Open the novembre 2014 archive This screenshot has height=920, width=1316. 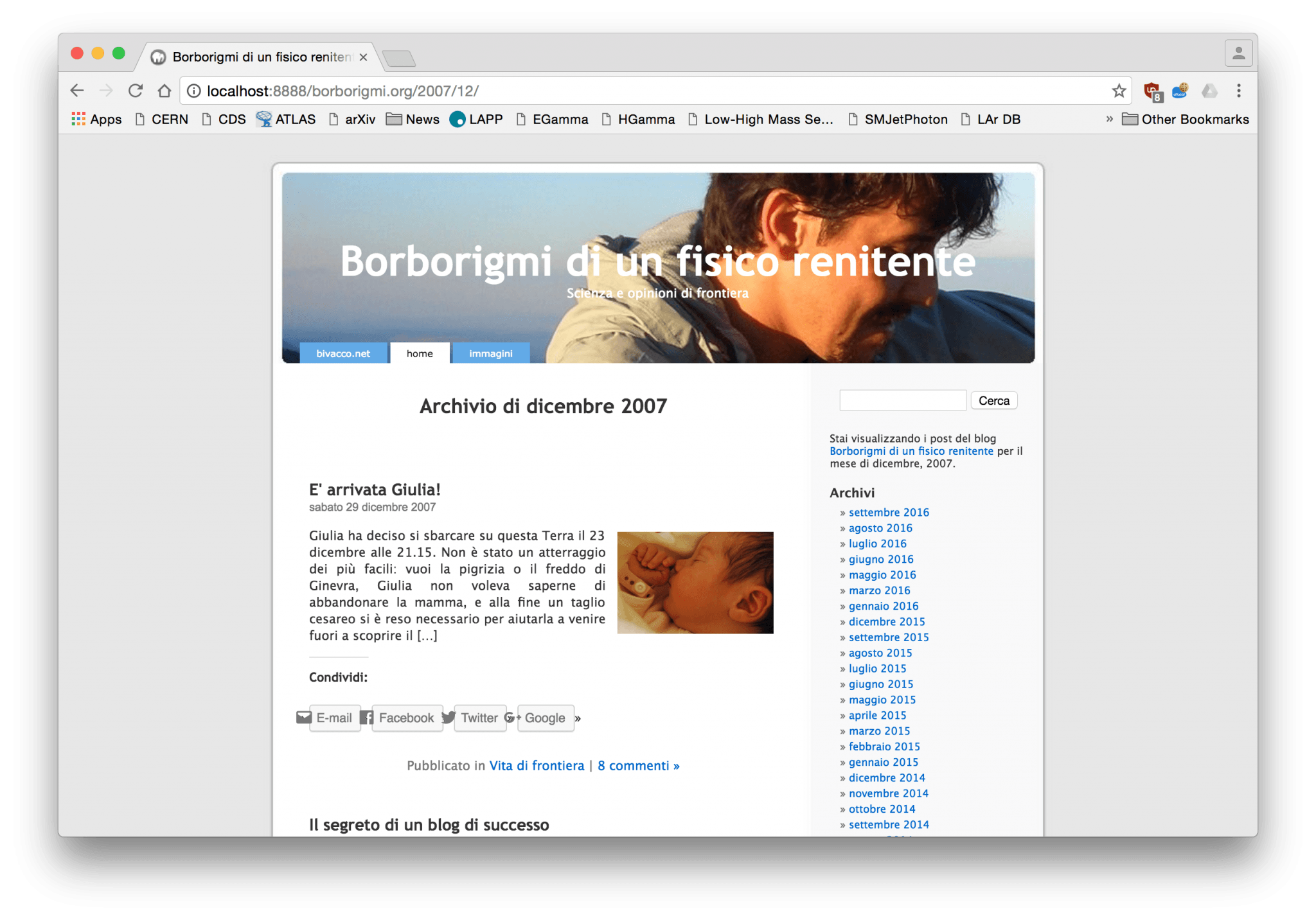(888, 793)
